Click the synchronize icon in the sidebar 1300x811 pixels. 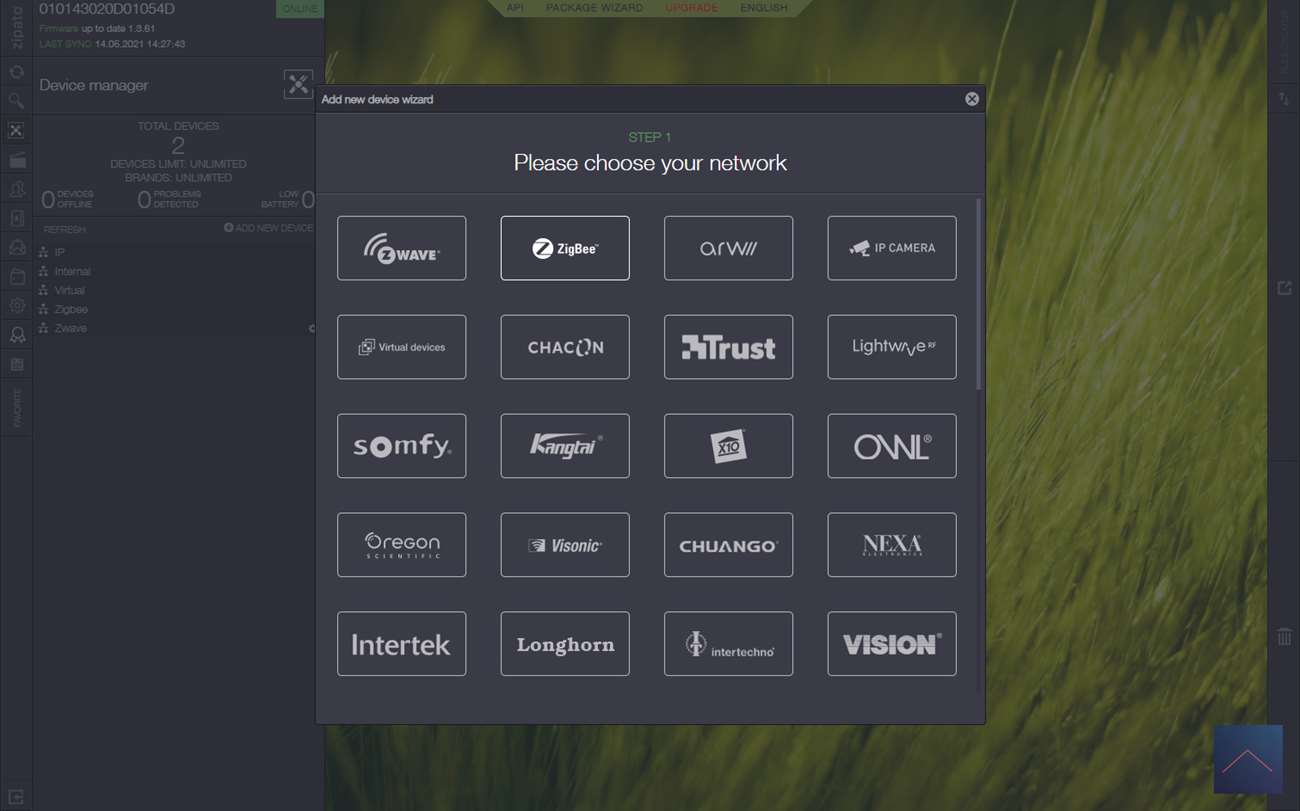(x=16, y=72)
